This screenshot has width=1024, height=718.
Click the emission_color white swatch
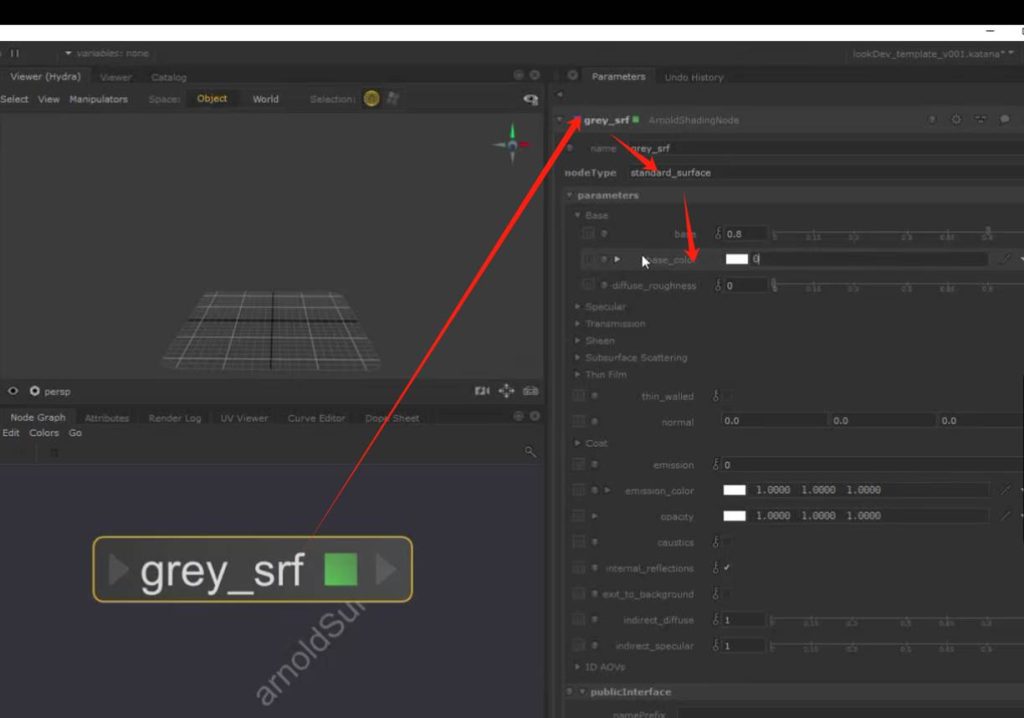click(735, 490)
